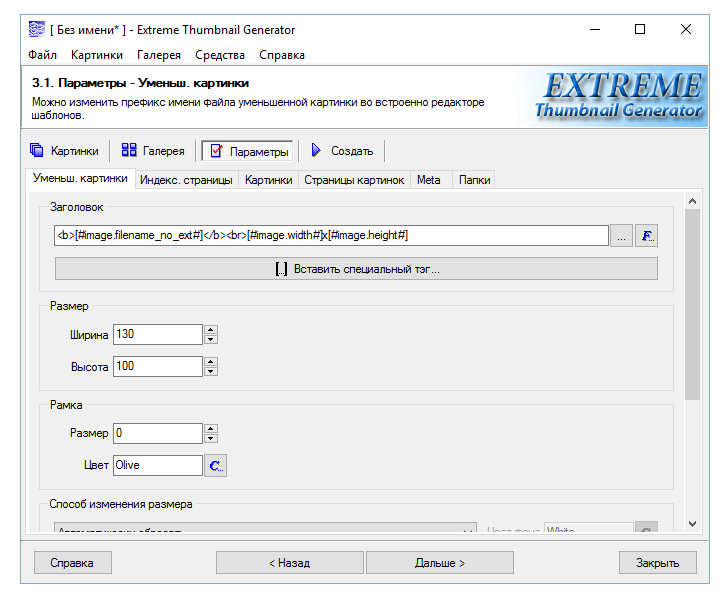Proceed with the Дальше > button
Image resolution: width=722 pixels, height=599 pixels.
pos(440,563)
